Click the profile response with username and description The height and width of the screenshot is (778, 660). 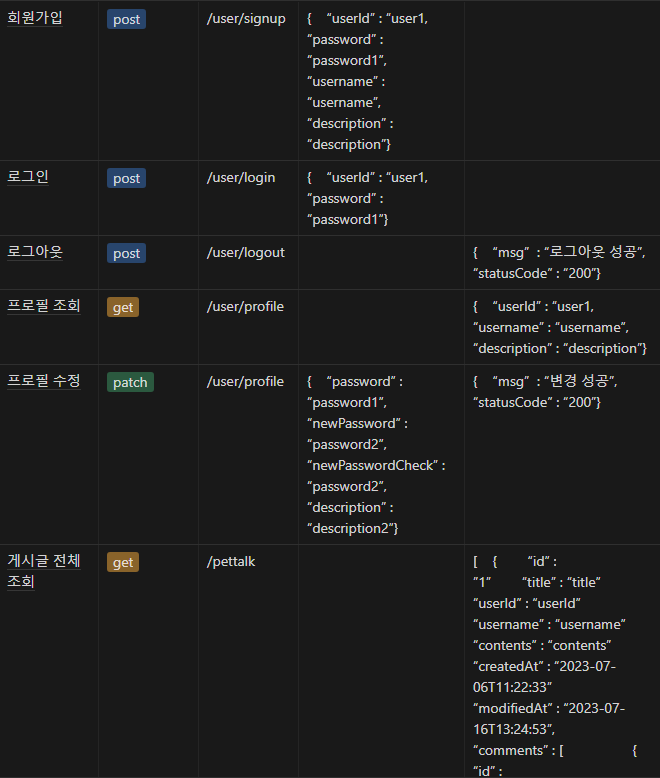tap(562, 327)
